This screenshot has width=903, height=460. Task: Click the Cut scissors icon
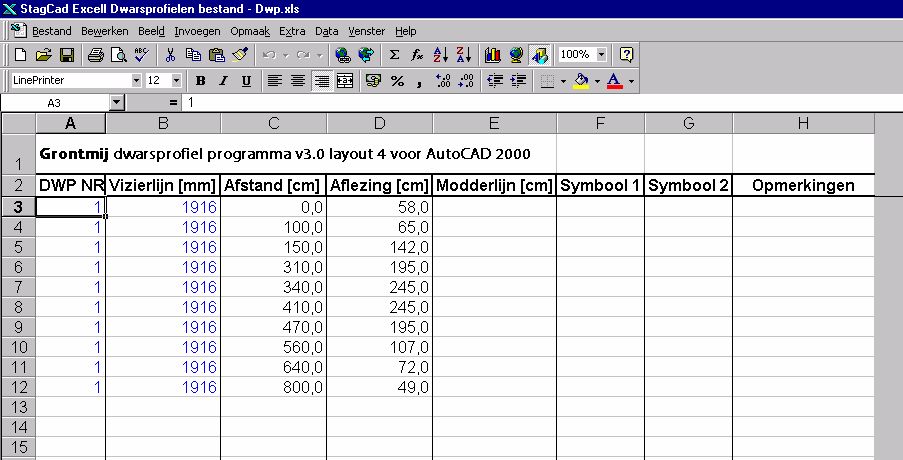170,55
